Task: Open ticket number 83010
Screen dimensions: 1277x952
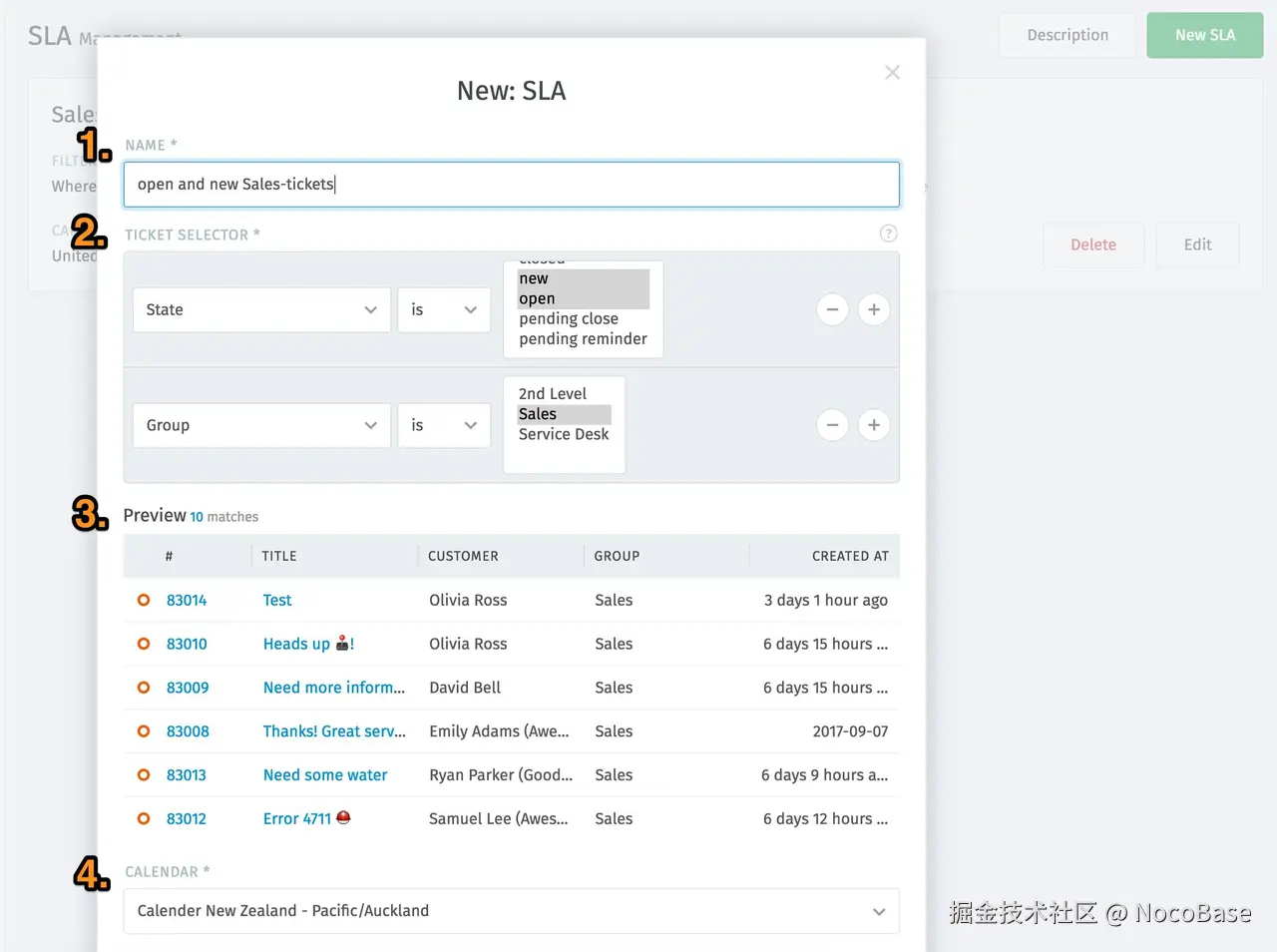Action: click(x=187, y=644)
